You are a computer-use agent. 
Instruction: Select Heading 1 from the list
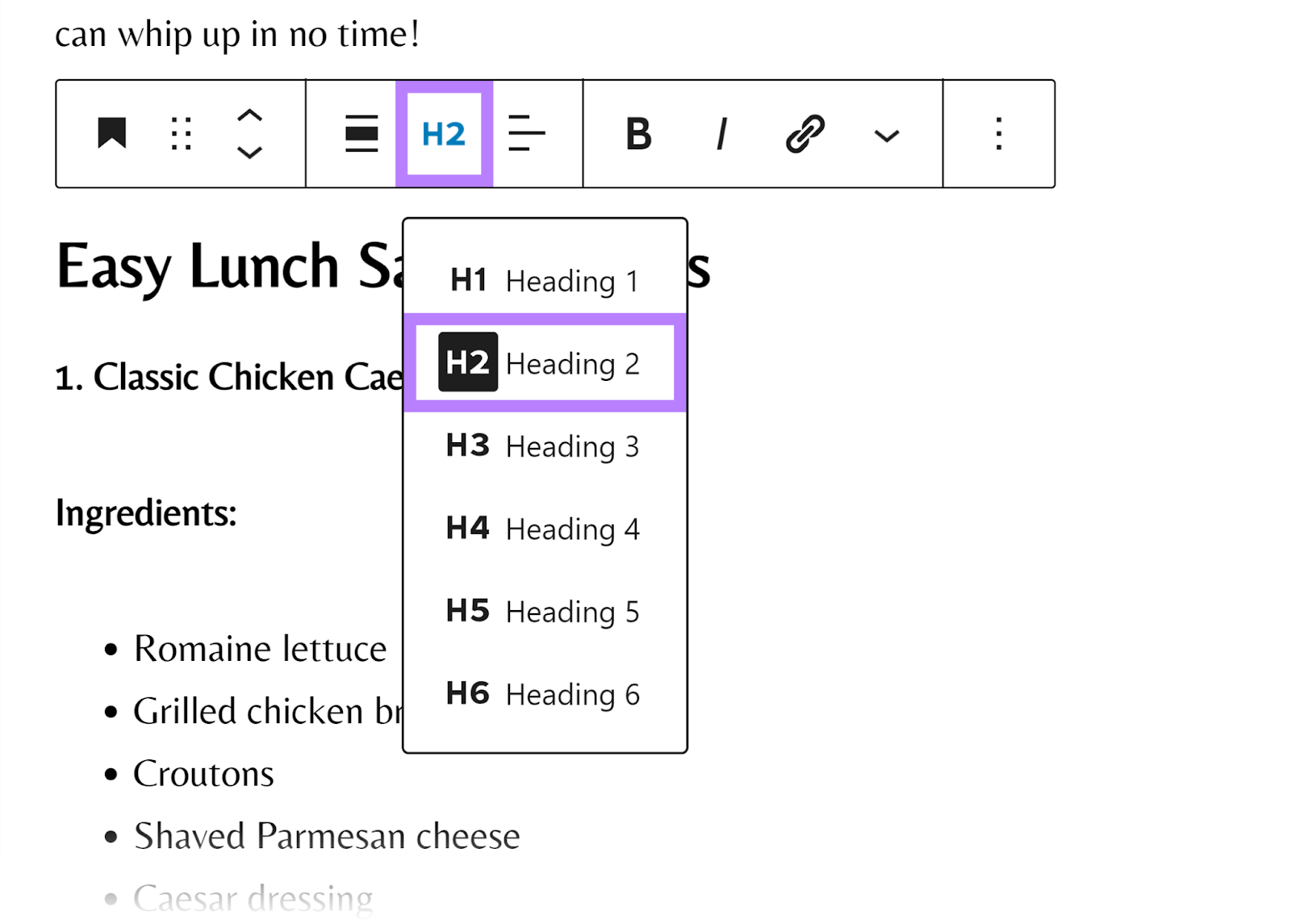[545, 280]
